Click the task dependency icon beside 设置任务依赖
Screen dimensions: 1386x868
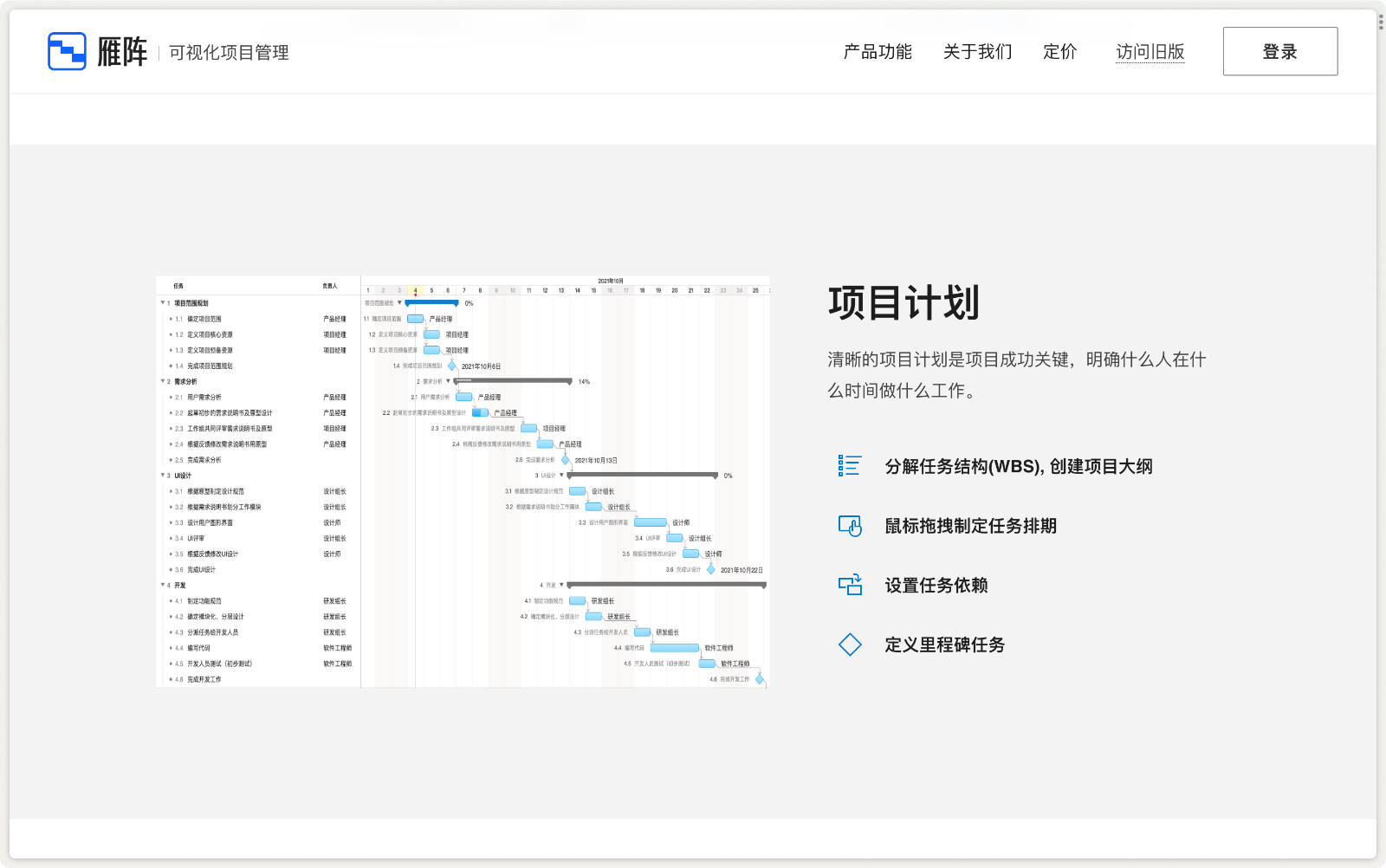[851, 585]
